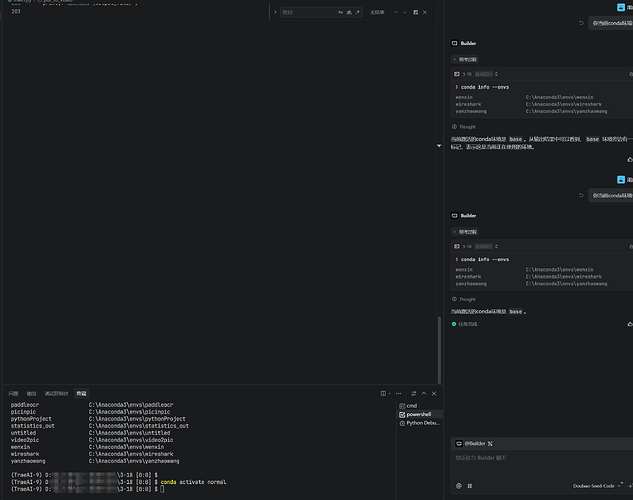Click like icon under first response
The width and height of the screenshot is (633, 500).
(x=630, y=160)
